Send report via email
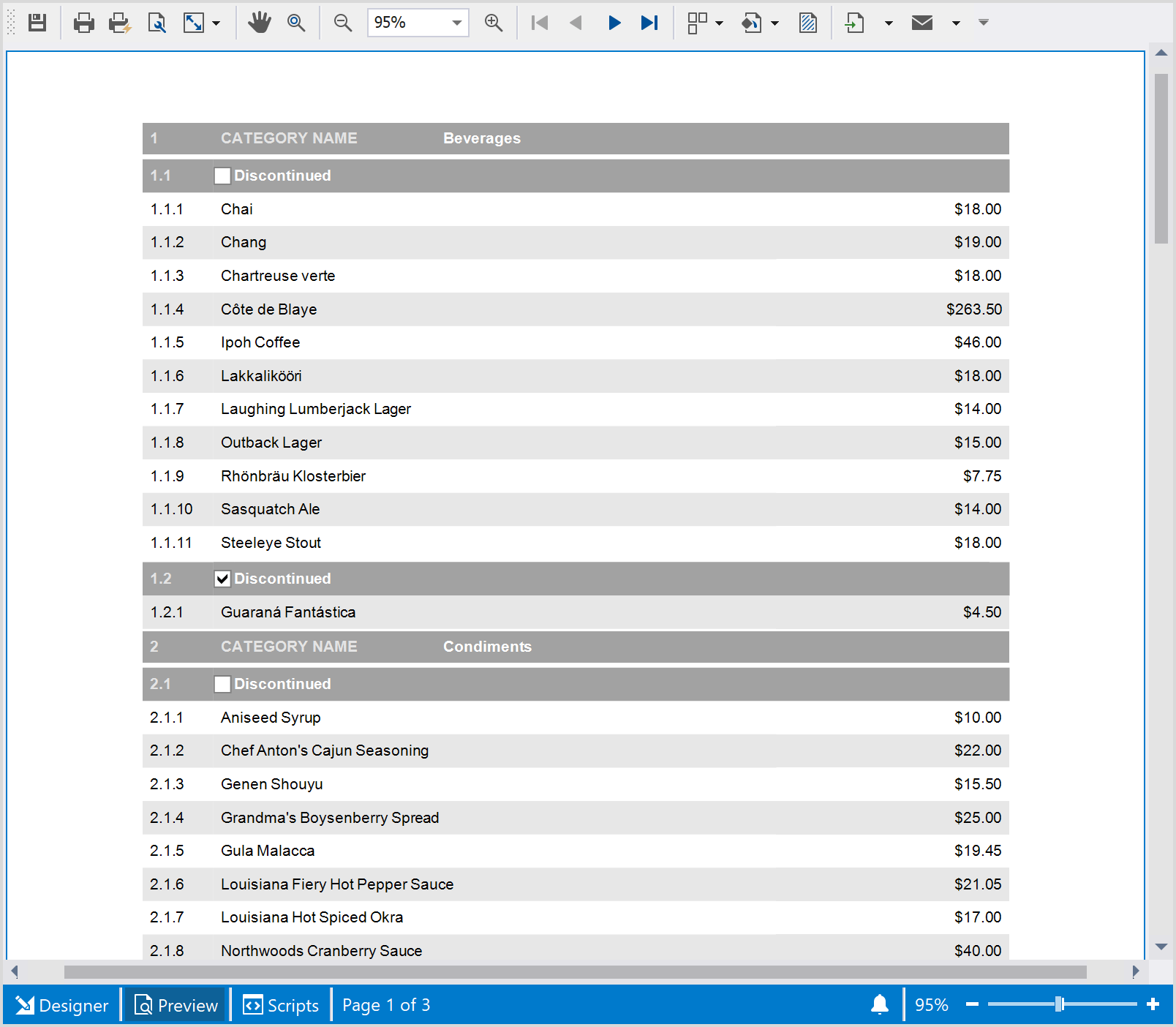 coord(921,23)
